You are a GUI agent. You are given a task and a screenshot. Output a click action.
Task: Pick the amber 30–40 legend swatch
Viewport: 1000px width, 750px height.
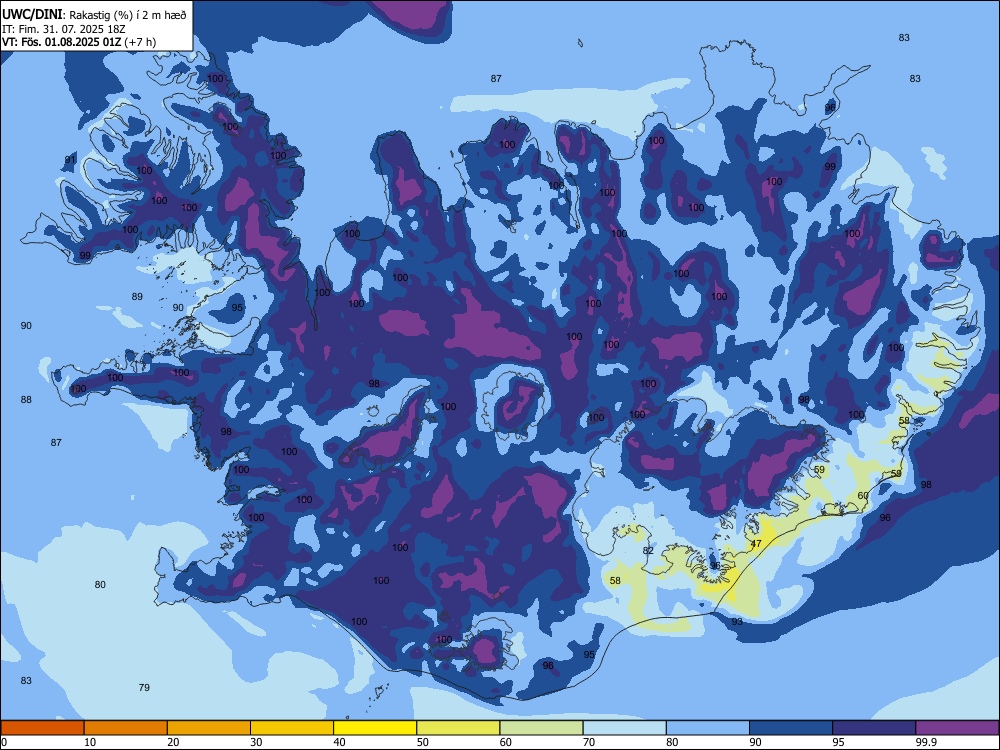pyautogui.click(x=292, y=728)
